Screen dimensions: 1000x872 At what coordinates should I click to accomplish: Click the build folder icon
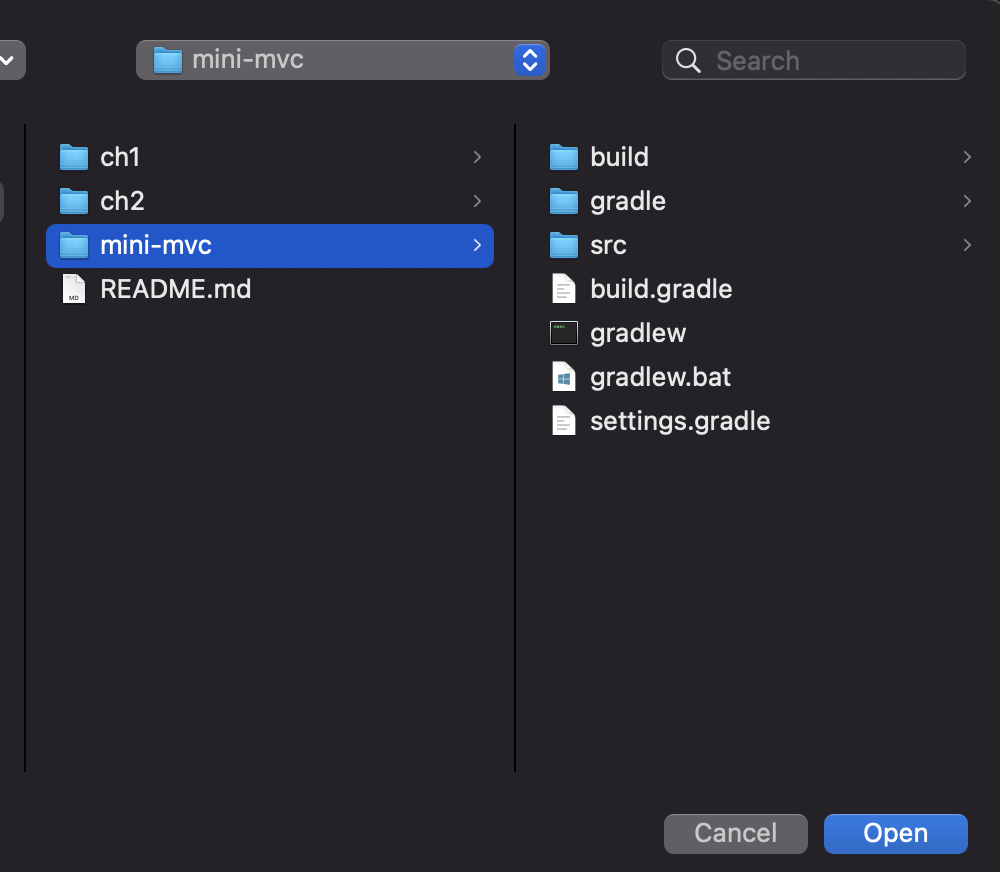(564, 157)
